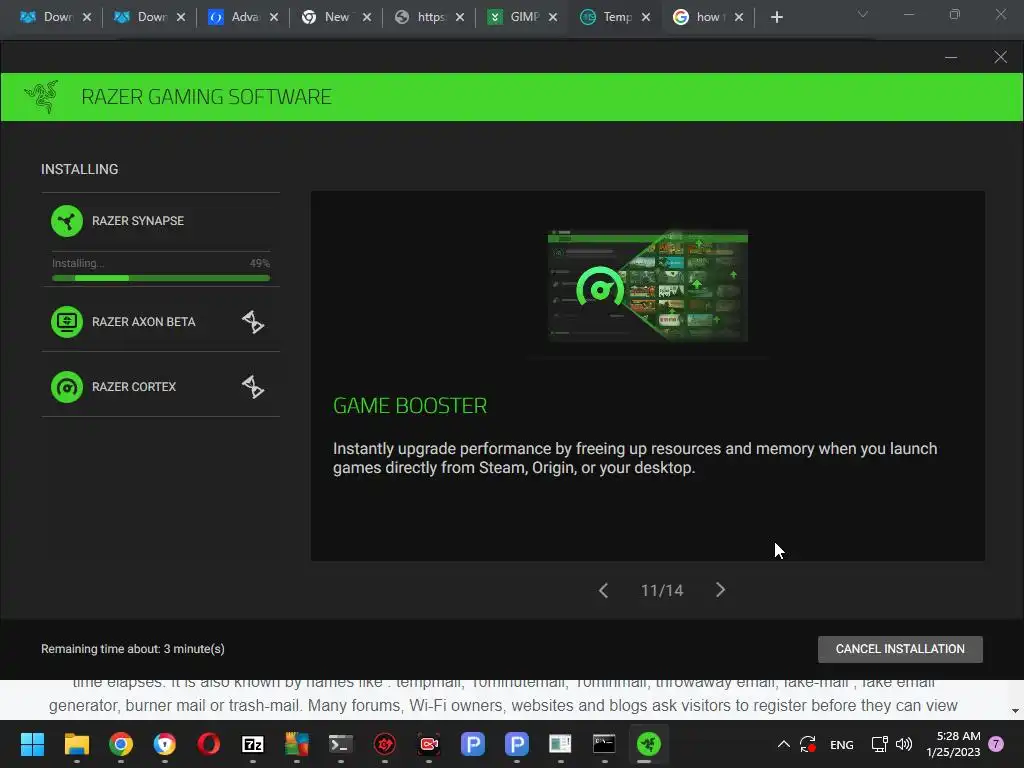The image size is (1024, 768).
Task: Open the network icon in tray
Action: 879,744
